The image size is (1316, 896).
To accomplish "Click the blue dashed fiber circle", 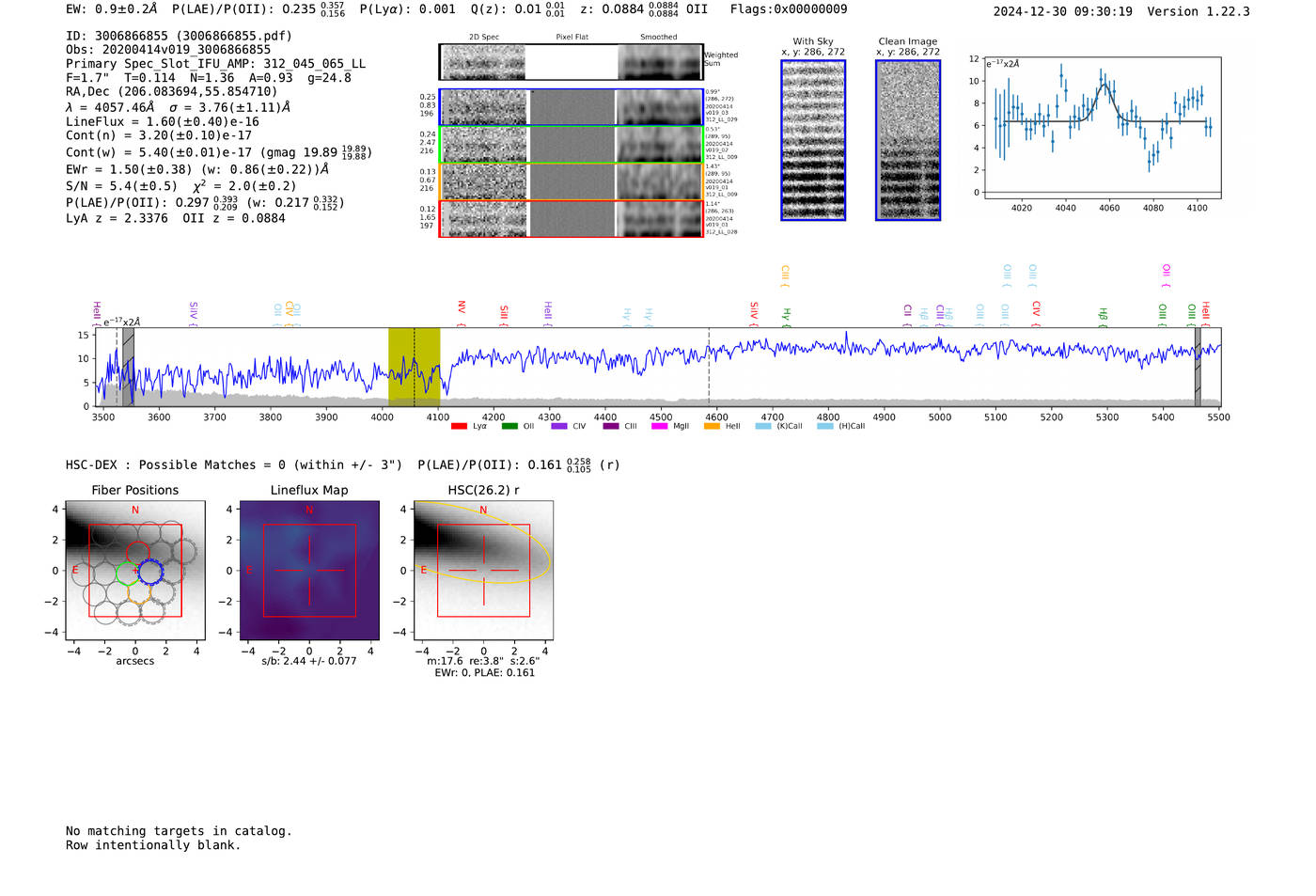I will tap(150, 571).
